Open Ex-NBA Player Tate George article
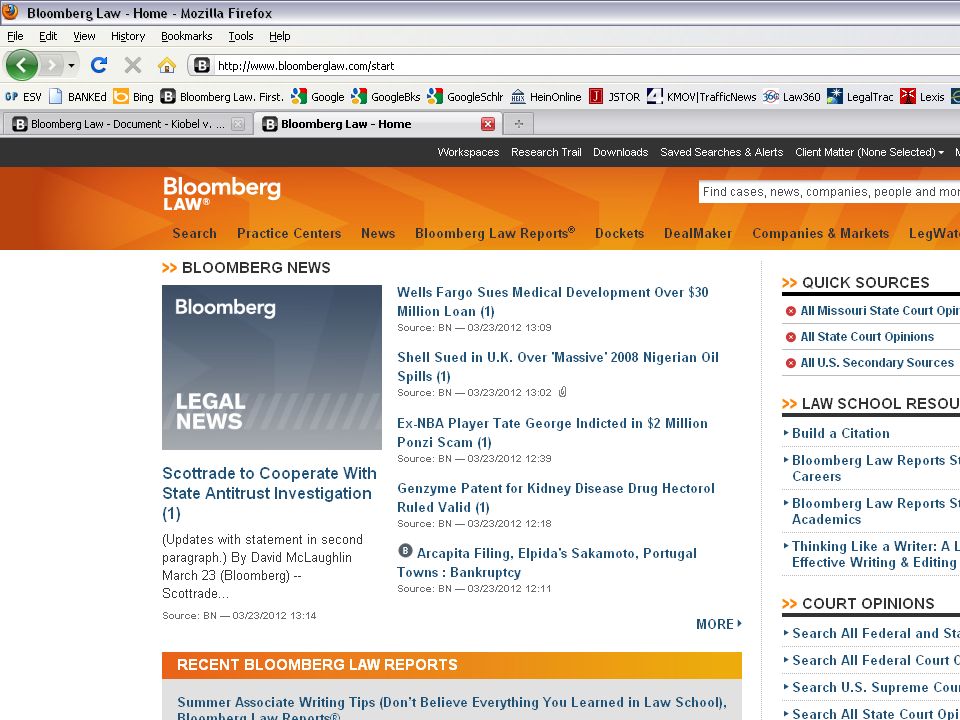Screen dimensions: 960x720 [552, 432]
